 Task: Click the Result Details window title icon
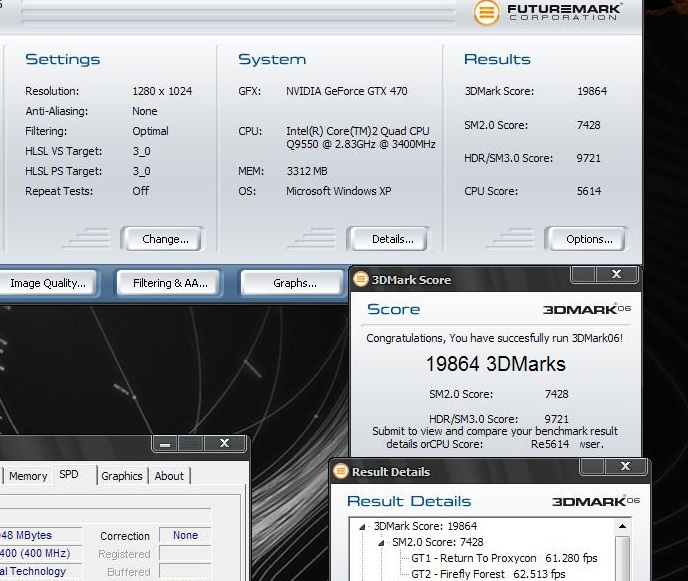pos(341,471)
